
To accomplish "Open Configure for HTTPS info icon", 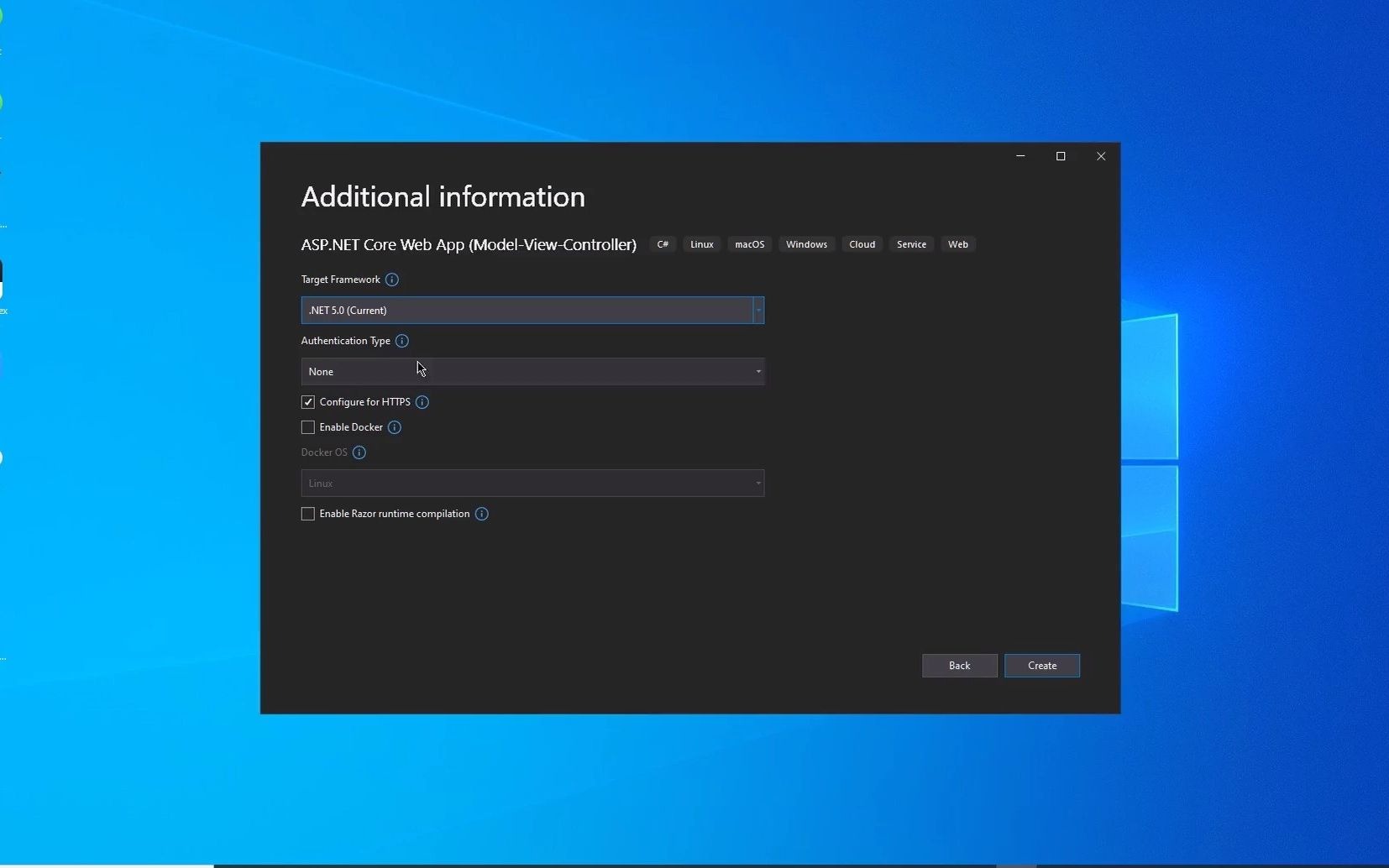I will click(422, 402).
